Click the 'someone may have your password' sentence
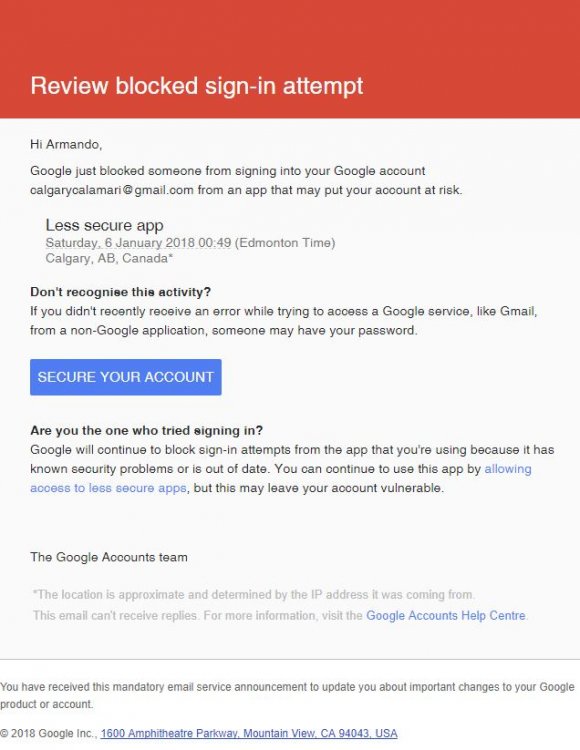The height and width of the screenshot is (750, 580). [x=315, y=331]
